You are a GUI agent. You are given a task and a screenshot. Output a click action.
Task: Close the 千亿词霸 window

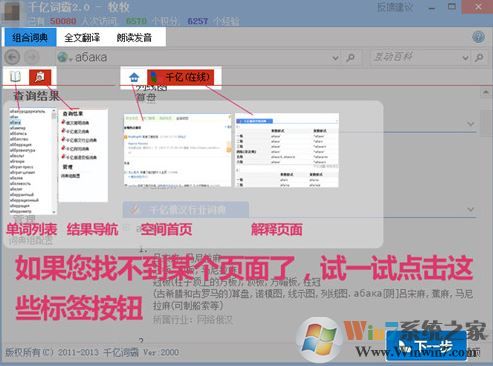(478, 7)
